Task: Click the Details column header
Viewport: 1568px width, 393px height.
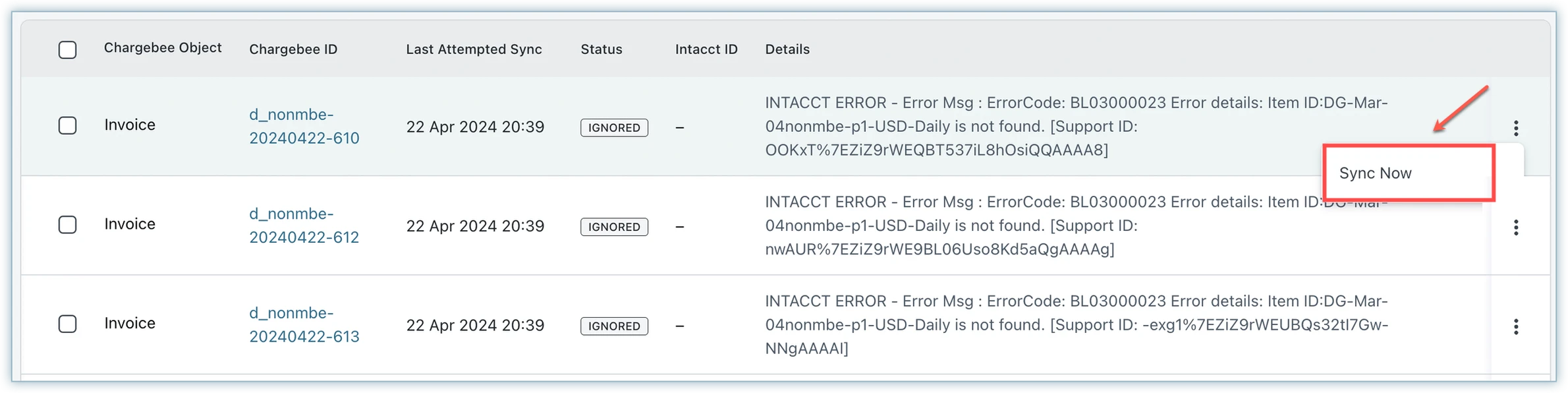Action: 787,49
